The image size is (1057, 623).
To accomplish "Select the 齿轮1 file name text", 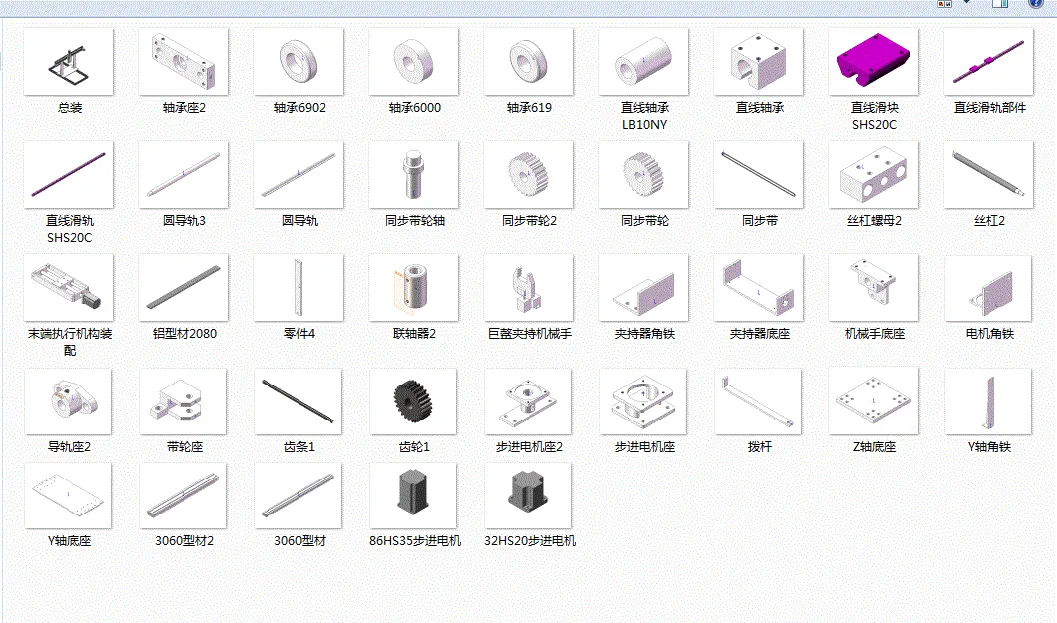I will point(414,446).
